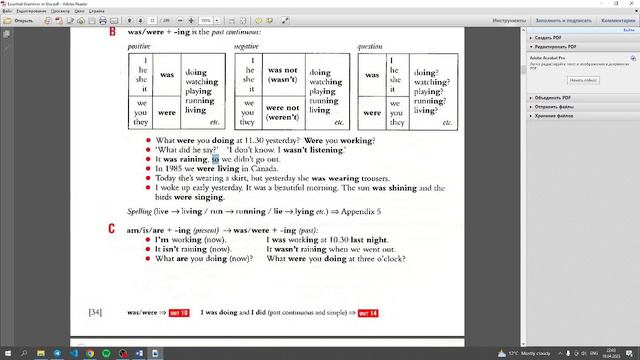Open Google Chrome from taskbar
This screenshot has width=640, height=360.
coord(90,353)
